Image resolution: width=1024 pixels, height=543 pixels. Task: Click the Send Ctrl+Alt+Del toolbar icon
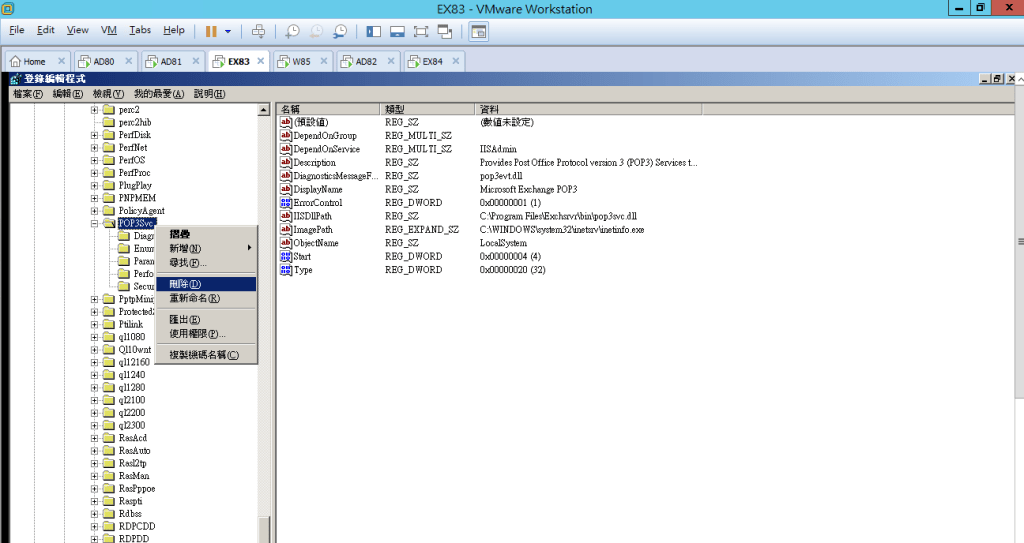coord(259,31)
